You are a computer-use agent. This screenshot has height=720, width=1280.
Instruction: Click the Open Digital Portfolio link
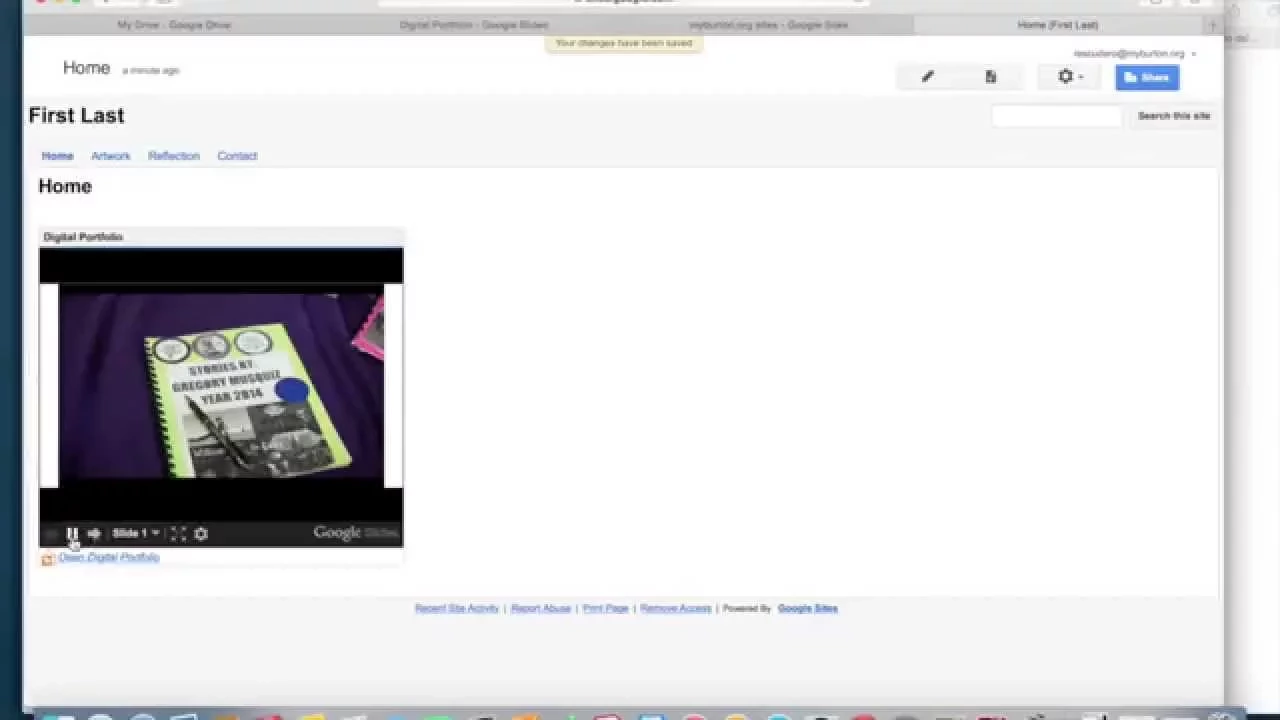[x=109, y=557]
